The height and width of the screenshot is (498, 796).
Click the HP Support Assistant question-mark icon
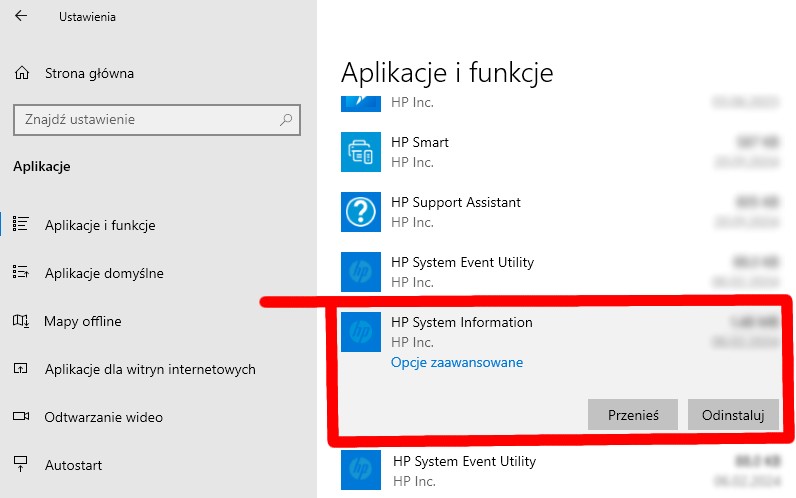pos(360,212)
